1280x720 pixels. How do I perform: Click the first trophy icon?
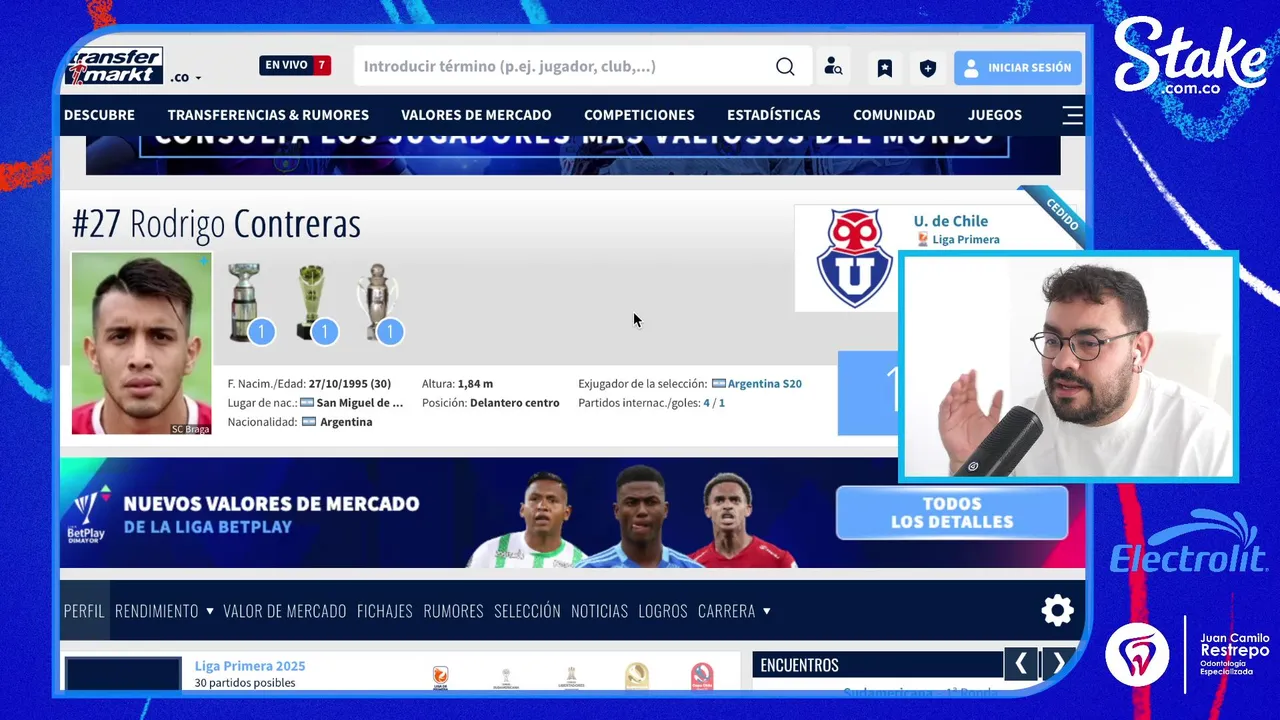point(244,301)
